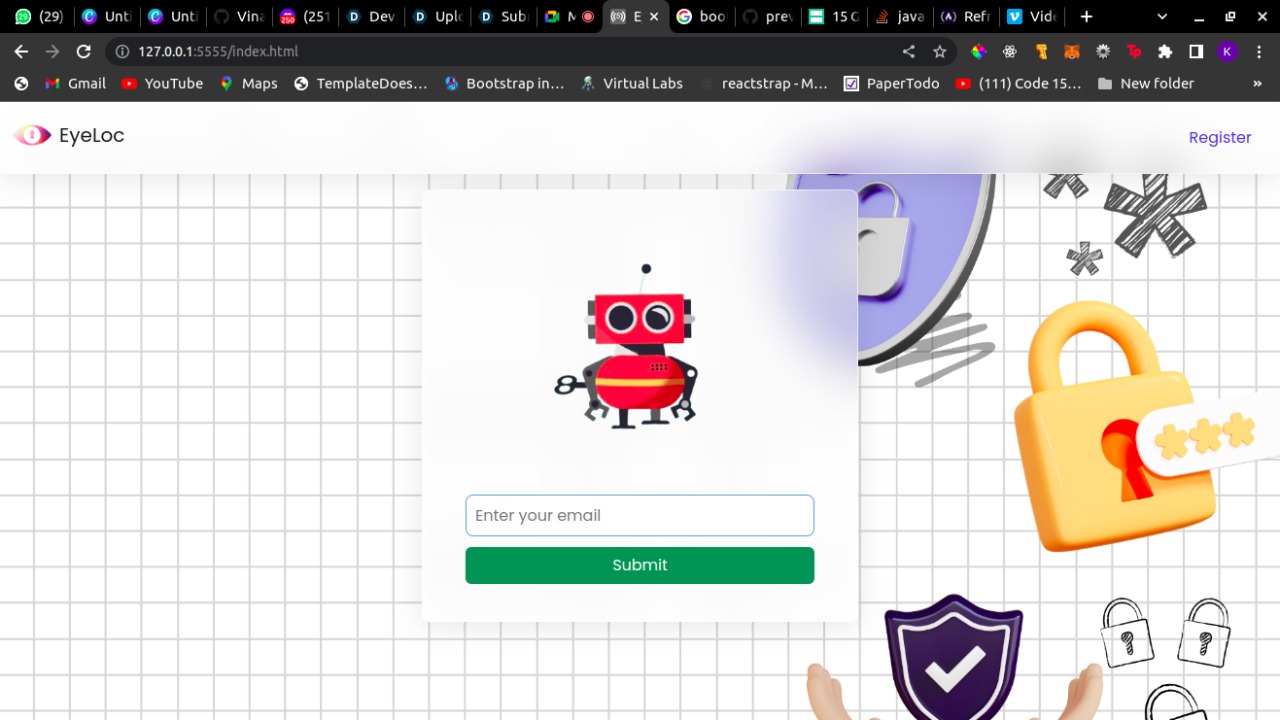Click the address bar URL

coord(218,51)
